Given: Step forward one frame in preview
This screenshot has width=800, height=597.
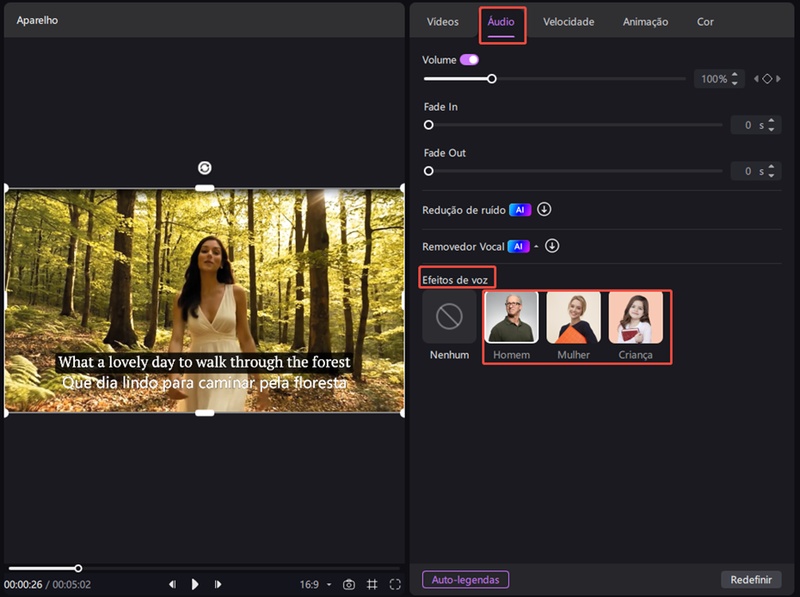Looking at the screenshot, I should (218, 584).
